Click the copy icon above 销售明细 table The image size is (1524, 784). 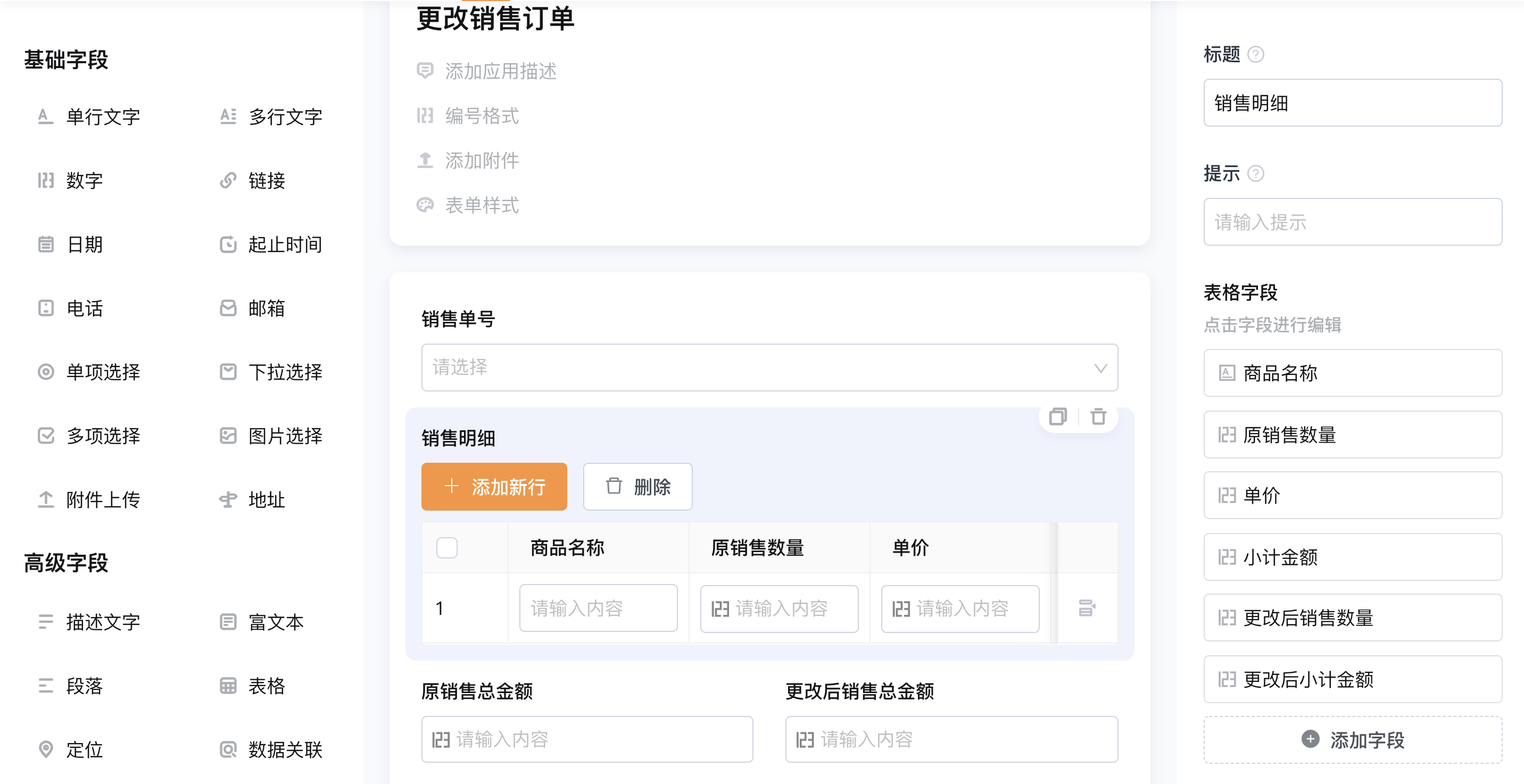tap(1058, 417)
